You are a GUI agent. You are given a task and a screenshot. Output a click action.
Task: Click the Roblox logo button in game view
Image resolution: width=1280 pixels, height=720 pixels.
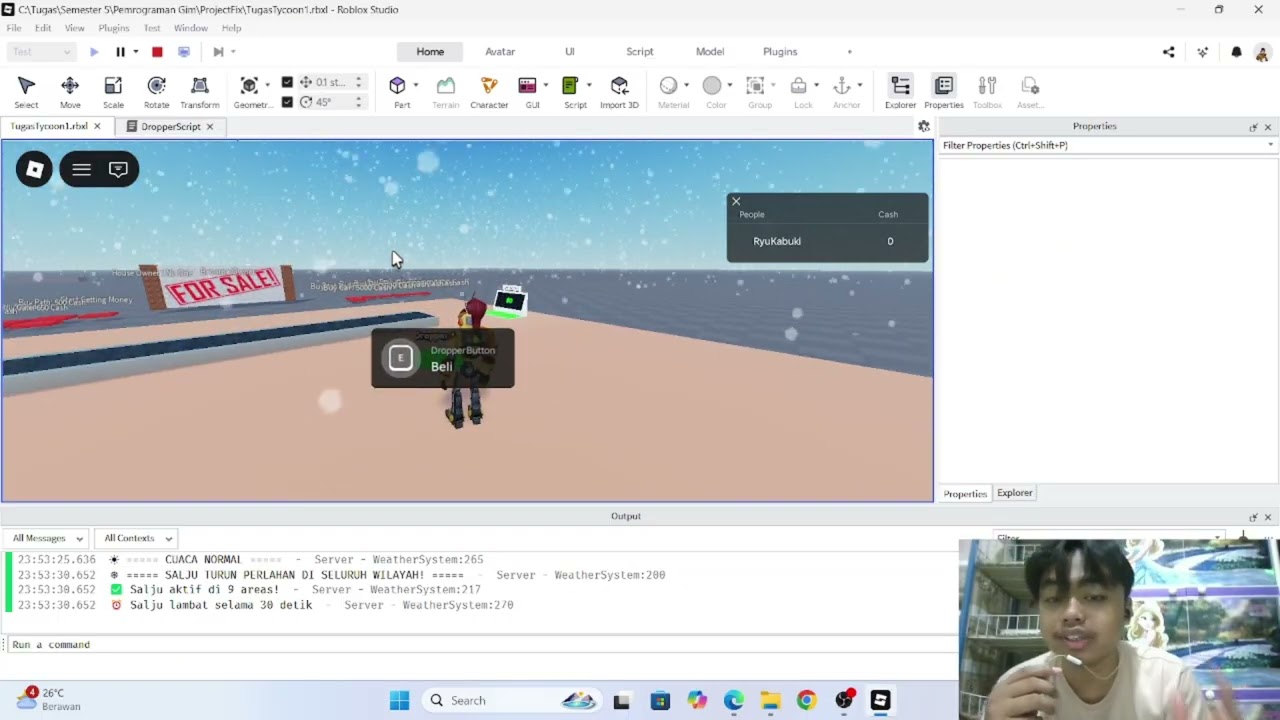(x=34, y=169)
